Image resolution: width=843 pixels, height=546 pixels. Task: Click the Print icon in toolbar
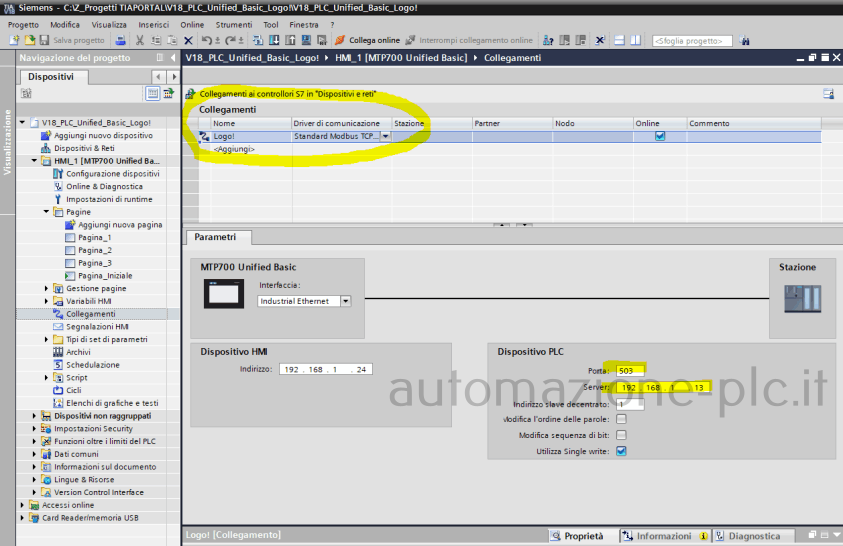click(x=121, y=40)
